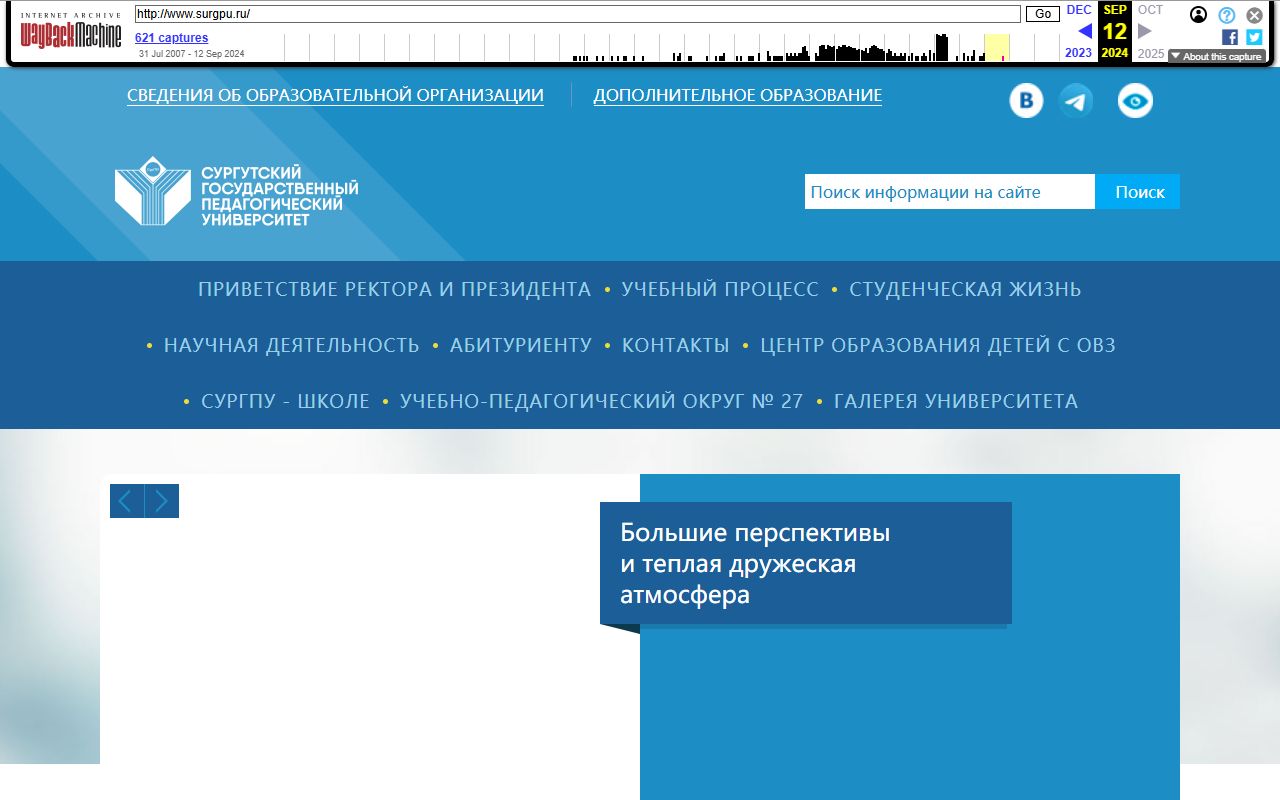Go to next slide arrow
Image resolution: width=1280 pixels, height=800 pixels.
pyautogui.click(x=162, y=501)
